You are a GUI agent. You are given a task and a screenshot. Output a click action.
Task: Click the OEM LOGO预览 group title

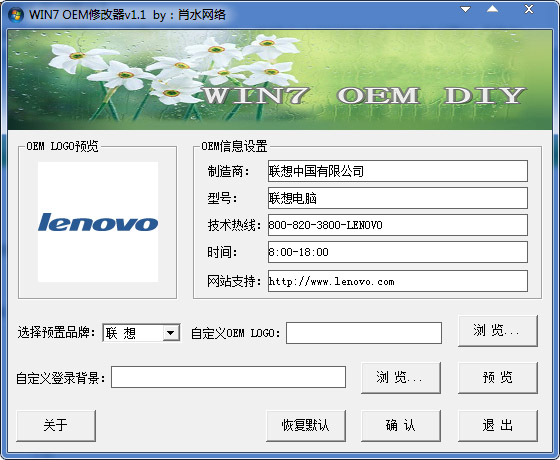pos(62,146)
